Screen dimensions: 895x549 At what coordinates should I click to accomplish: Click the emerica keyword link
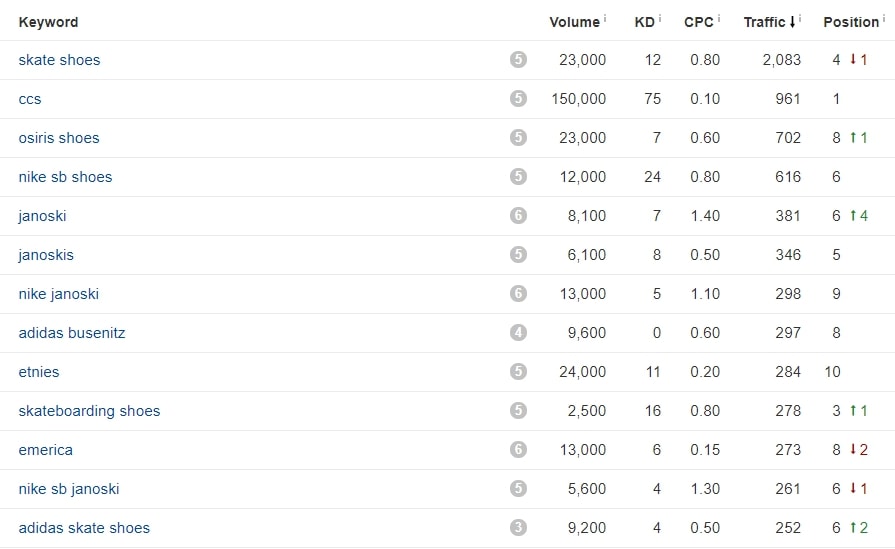pos(46,450)
